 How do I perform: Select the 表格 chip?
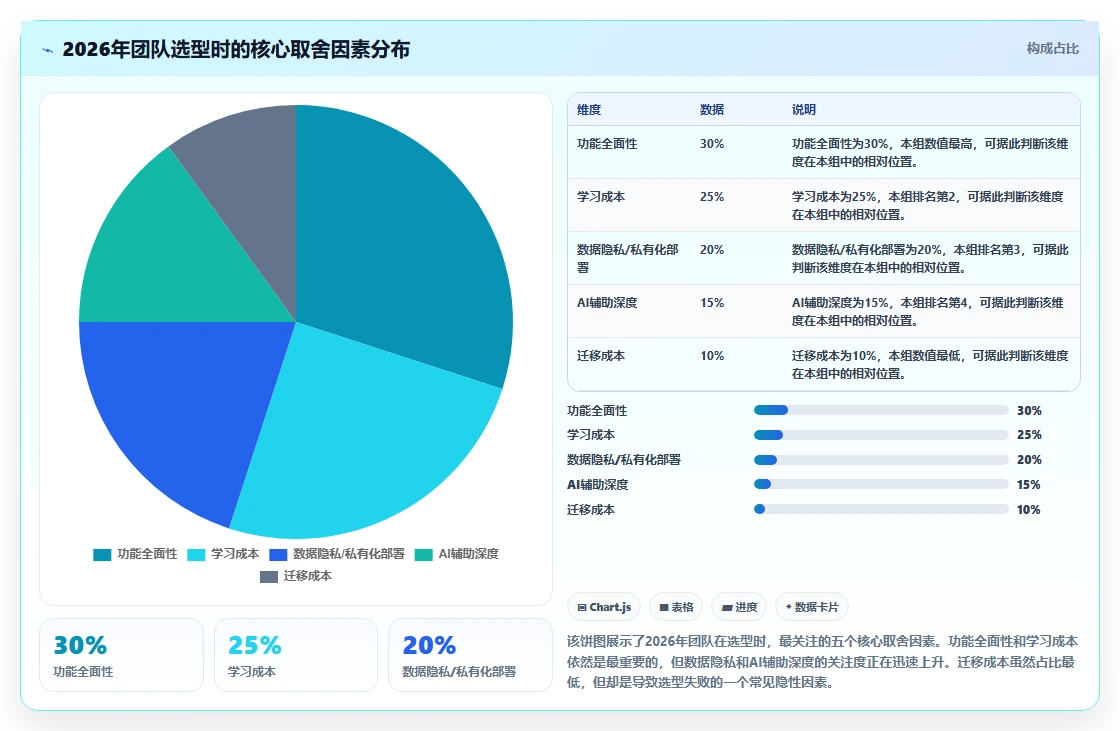pyautogui.click(x=676, y=607)
